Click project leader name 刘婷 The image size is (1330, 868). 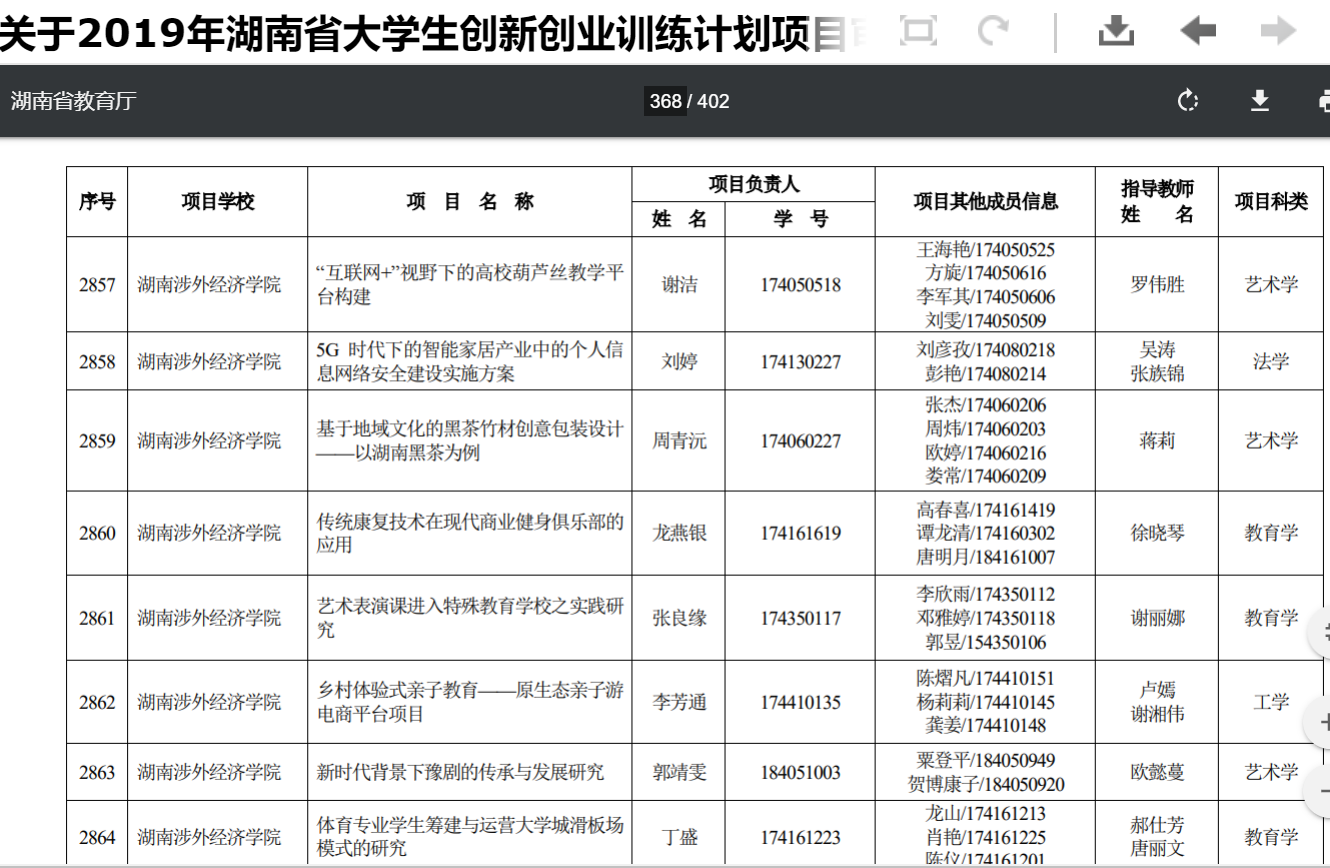pyautogui.click(x=680, y=362)
